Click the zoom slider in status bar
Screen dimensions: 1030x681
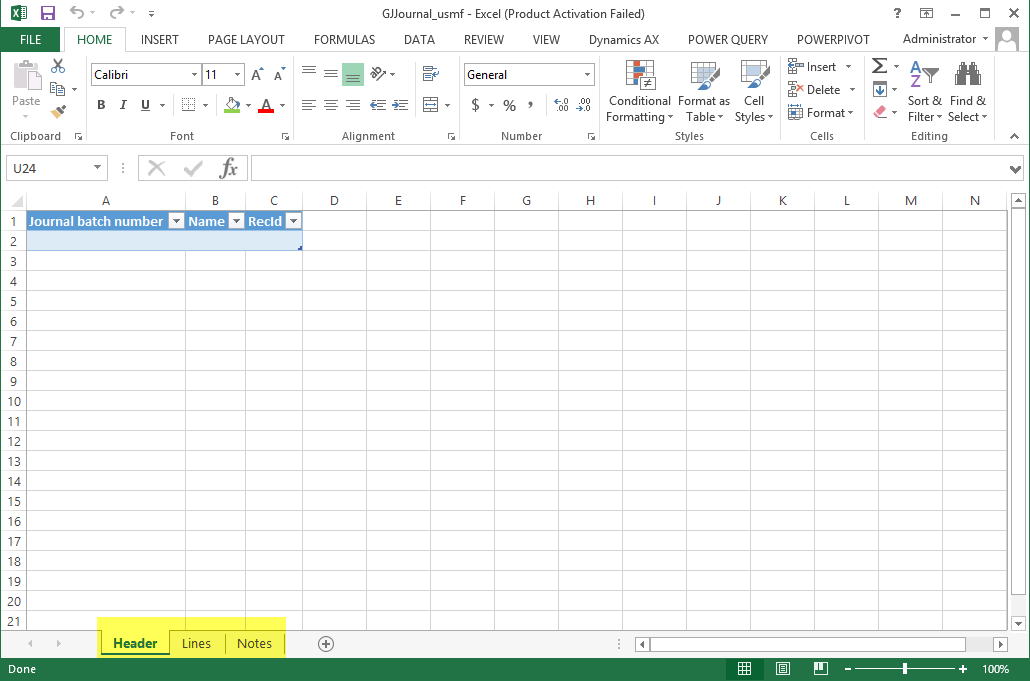pos(905,669)
